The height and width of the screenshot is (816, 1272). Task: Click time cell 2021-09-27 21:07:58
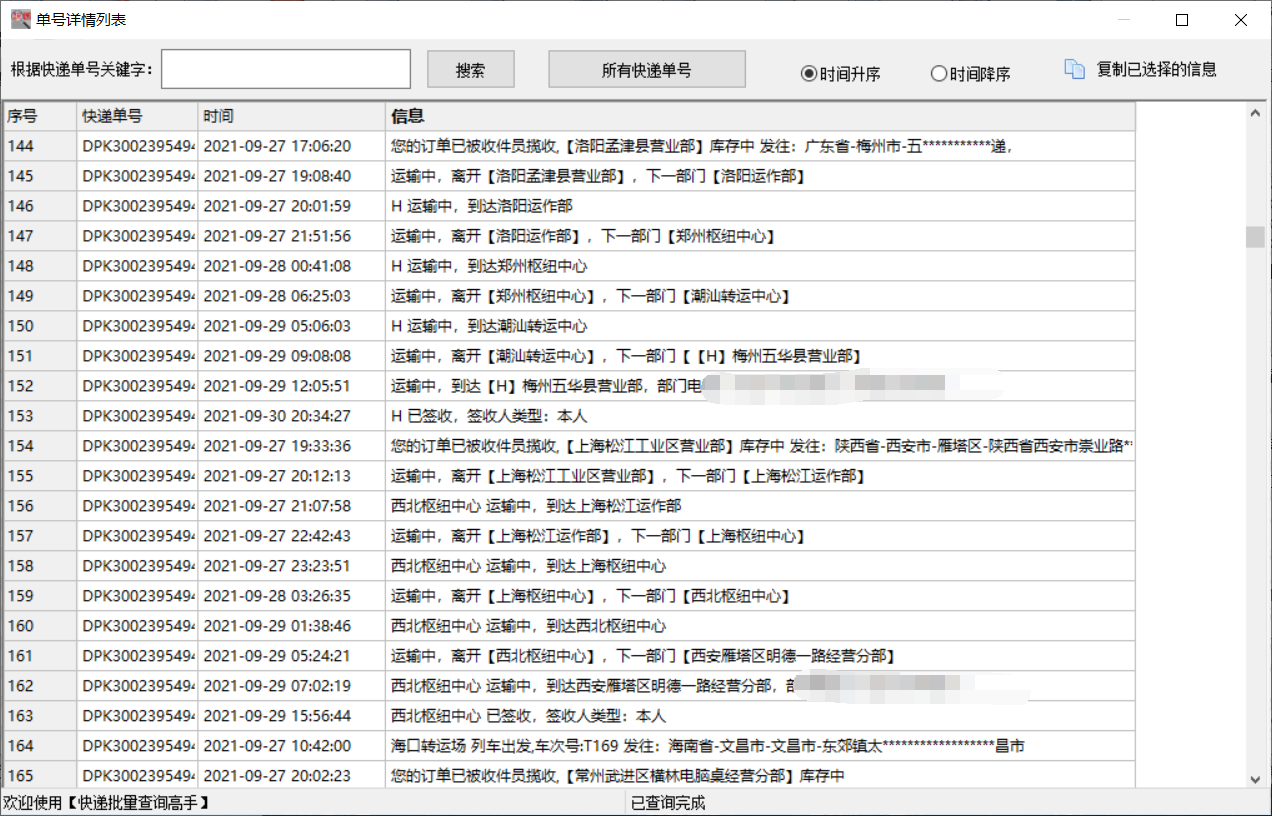pos(292,506)
